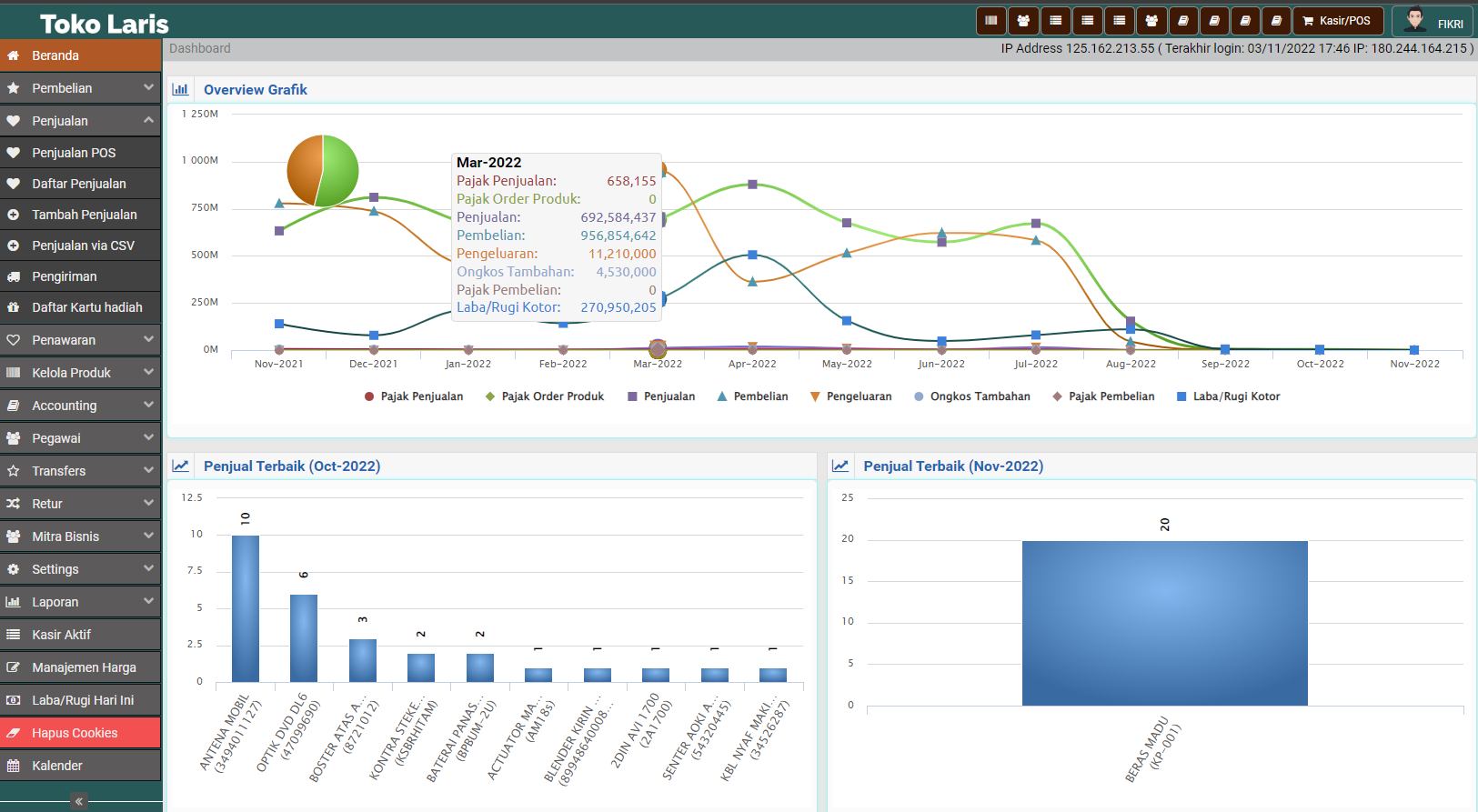Open Daftar Penjualan menu item
The width and height of the screenshot is (1478, 812).
(80, 184)
